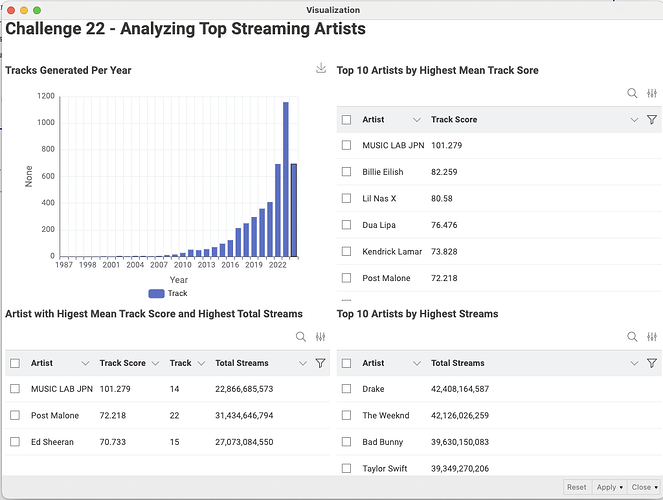Click the Close button at bottom right
Image resolution: width=663 pixels, height=500 pixels.
pyautogui.click(x=641, y=487)
